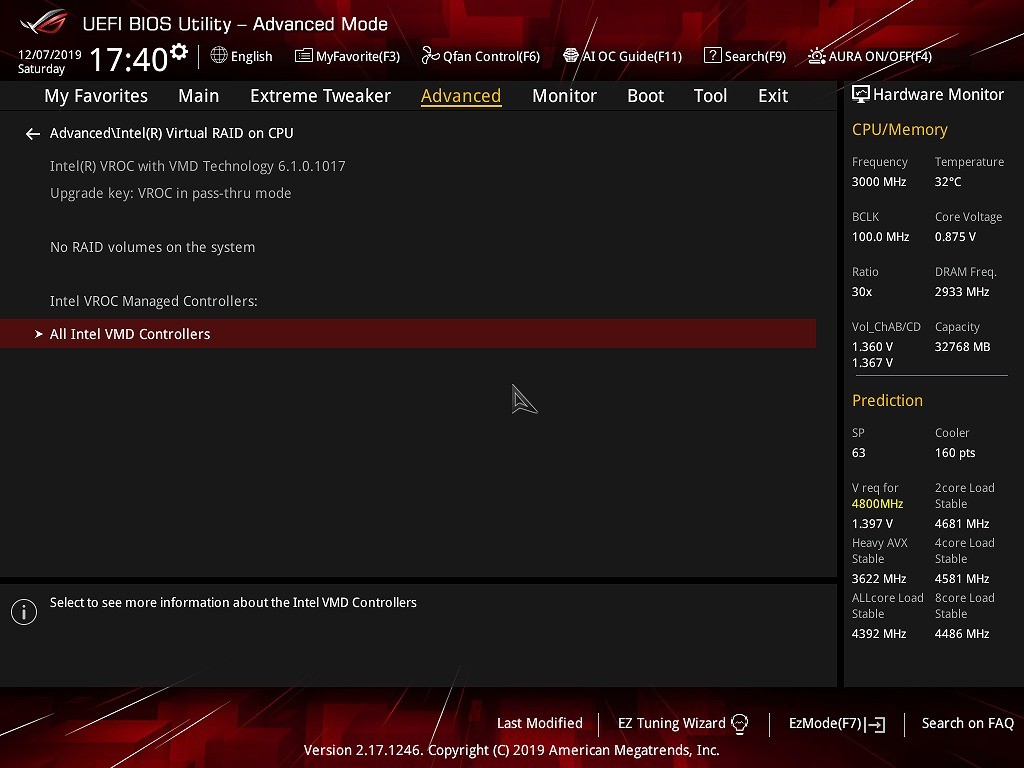Switch to EzMode(F7)
Image resolution: width=1024 pixels, height=768 pixels.
pyautogui.click(x=825, y=724)
